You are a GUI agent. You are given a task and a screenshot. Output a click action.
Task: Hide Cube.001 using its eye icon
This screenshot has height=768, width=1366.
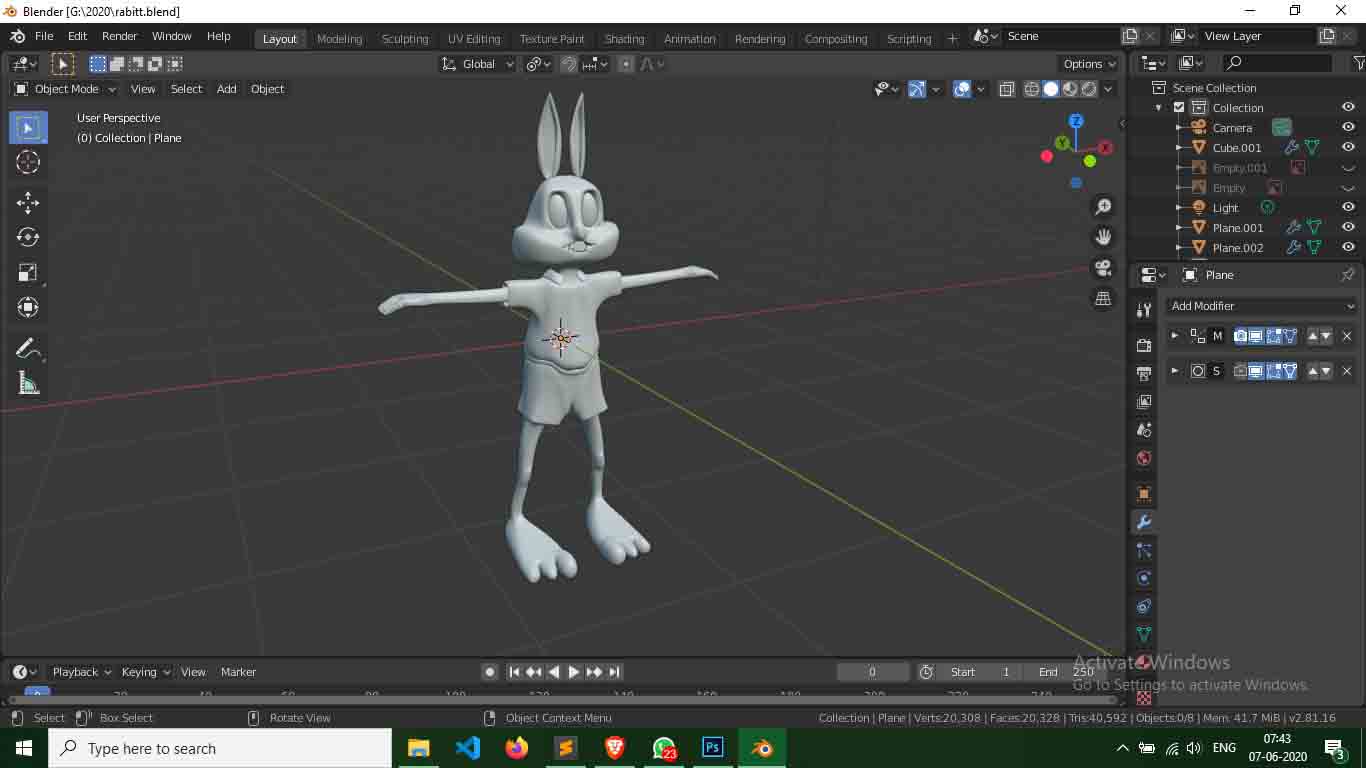(x=1348, y=147)
